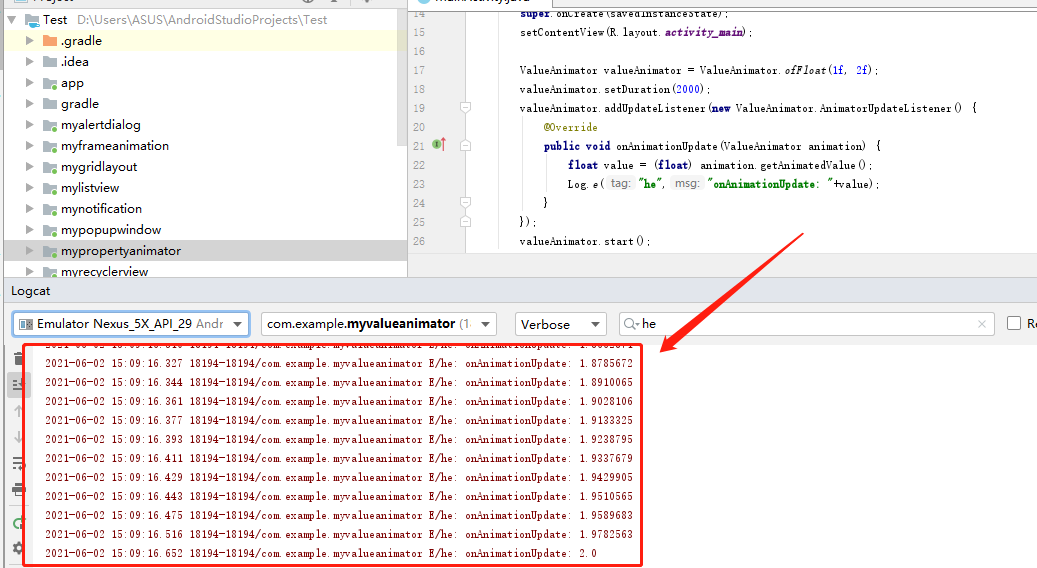
Task: Expand the mynotification module
Action: 30,209
